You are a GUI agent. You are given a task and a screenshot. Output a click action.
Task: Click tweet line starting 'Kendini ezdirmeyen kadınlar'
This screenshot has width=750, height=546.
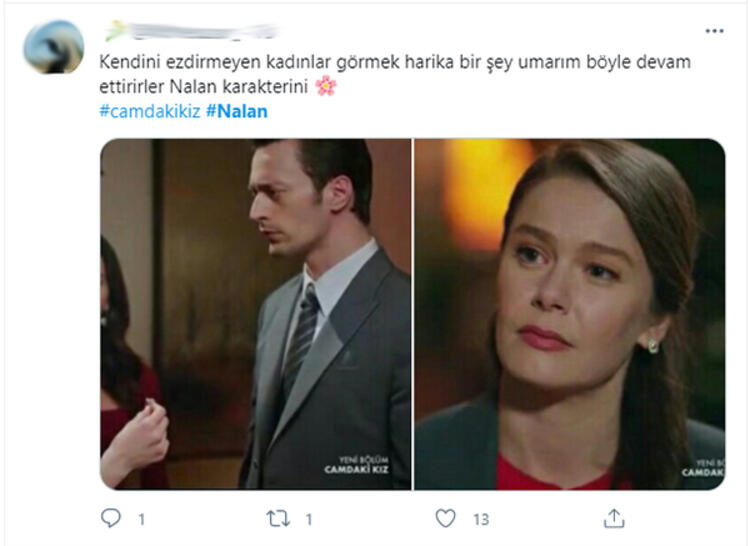[395, 62]
